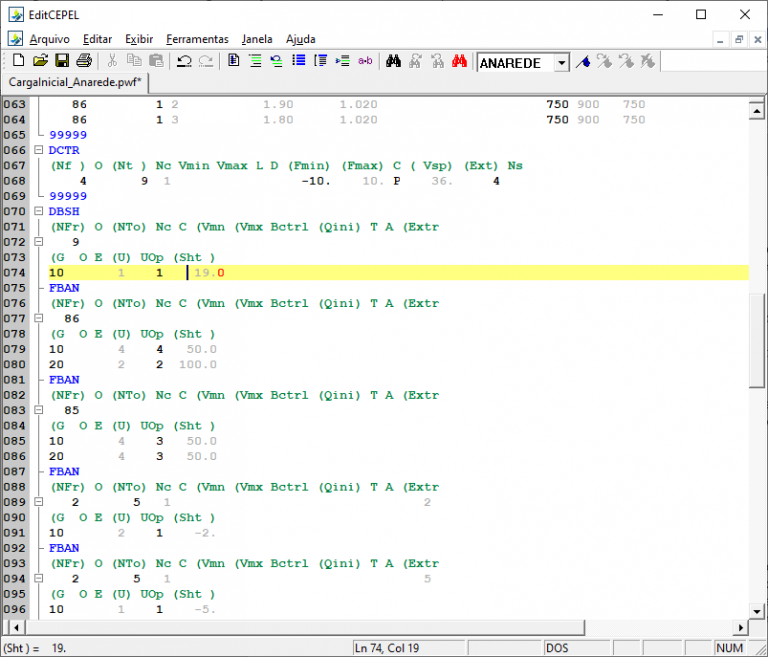
Task: Save the file using the floppy disk icon
Action: 62,62
